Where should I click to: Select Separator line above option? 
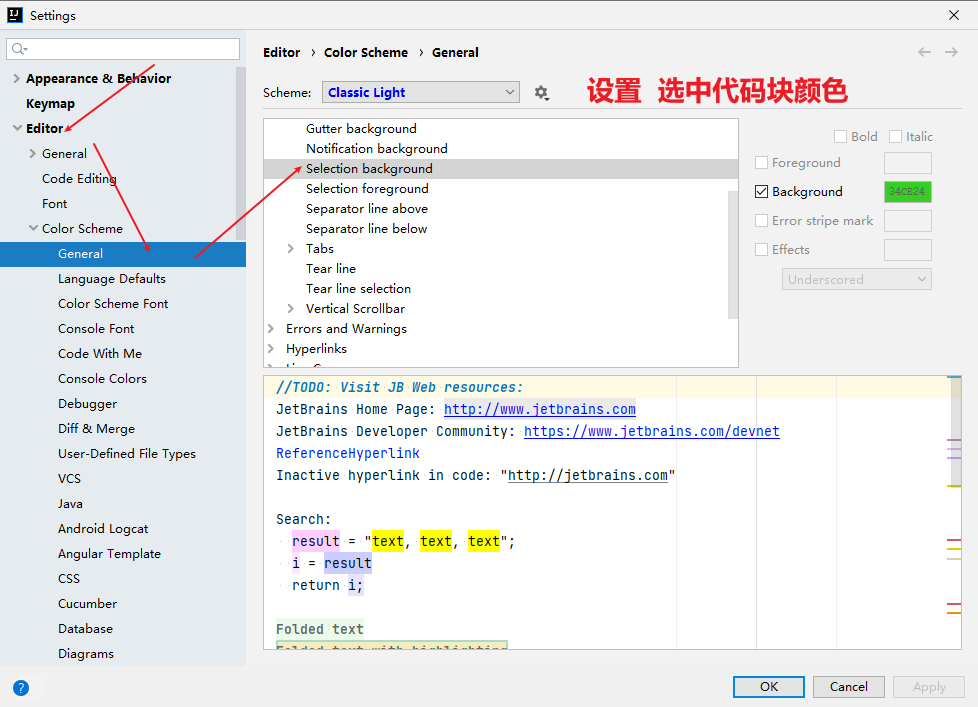(367, 208)
